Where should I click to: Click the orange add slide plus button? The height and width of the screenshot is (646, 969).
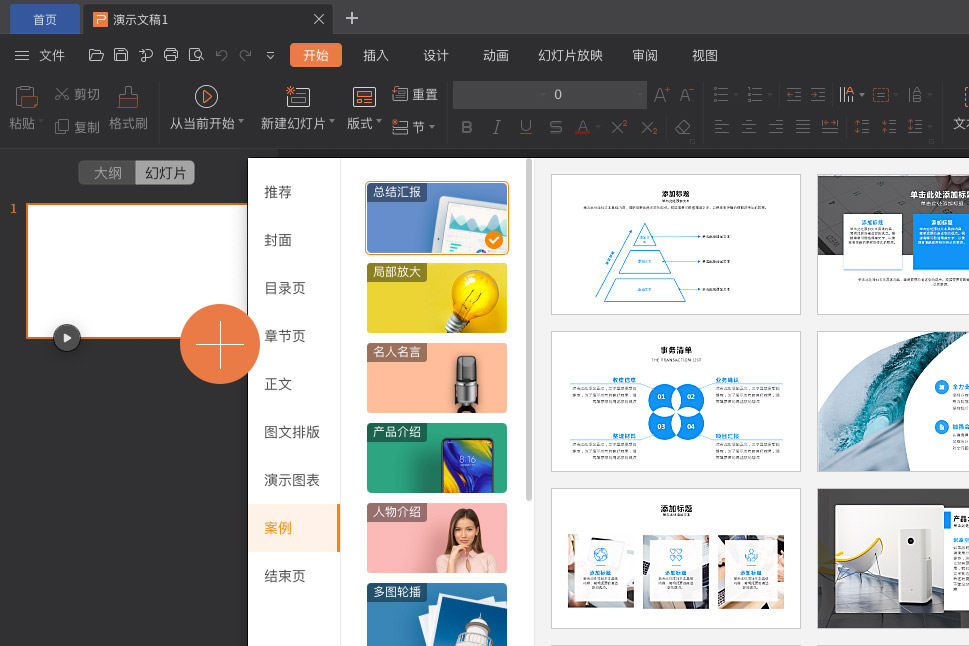220,344
